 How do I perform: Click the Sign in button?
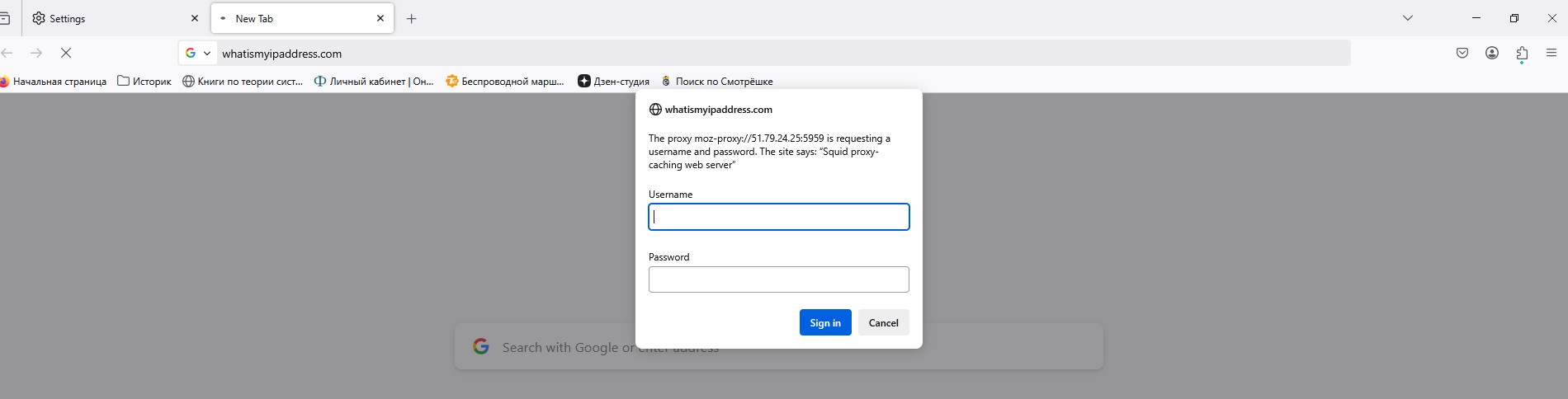(x=824, y=322)
